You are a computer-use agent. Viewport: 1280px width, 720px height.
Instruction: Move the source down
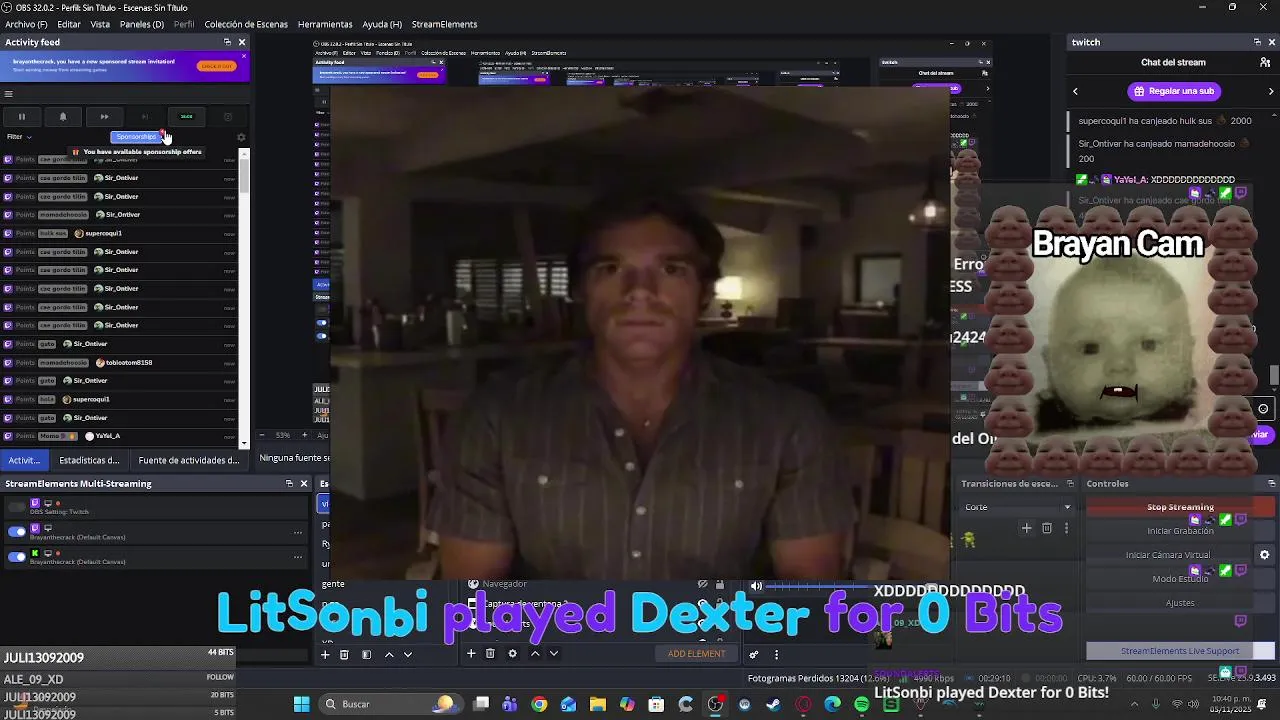pyautogui.click(x=554, y=653)
